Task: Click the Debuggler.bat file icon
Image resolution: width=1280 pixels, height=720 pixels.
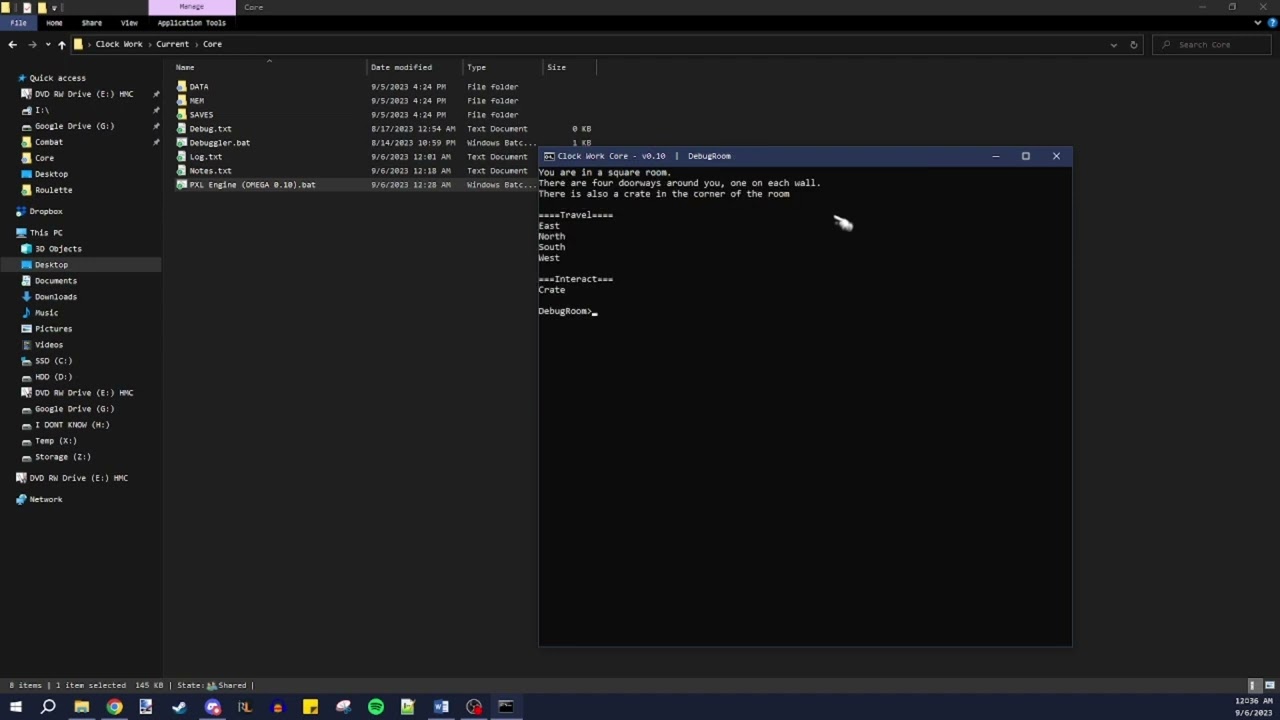Action: (181, 143)
